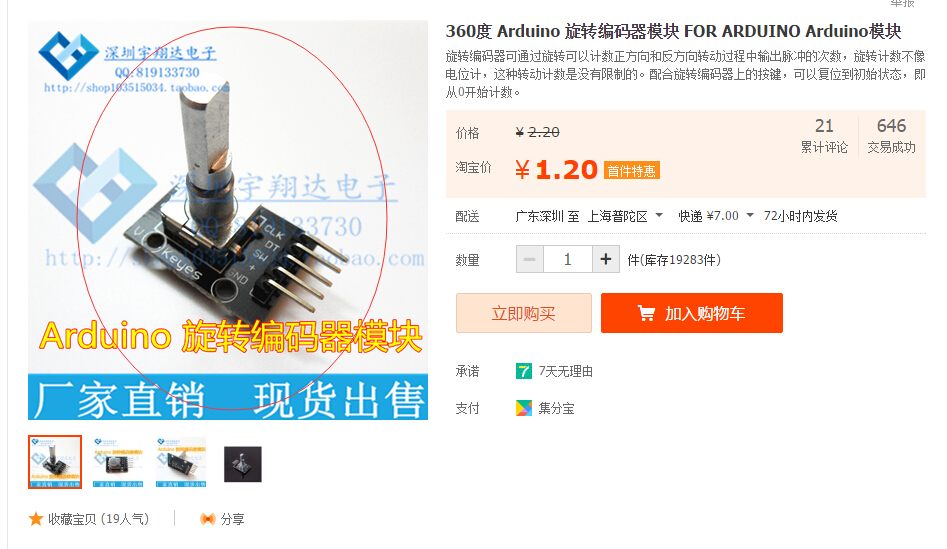Add item via 加入购物车 button
This screenshot has height=549, width=947.
(692, 313)
